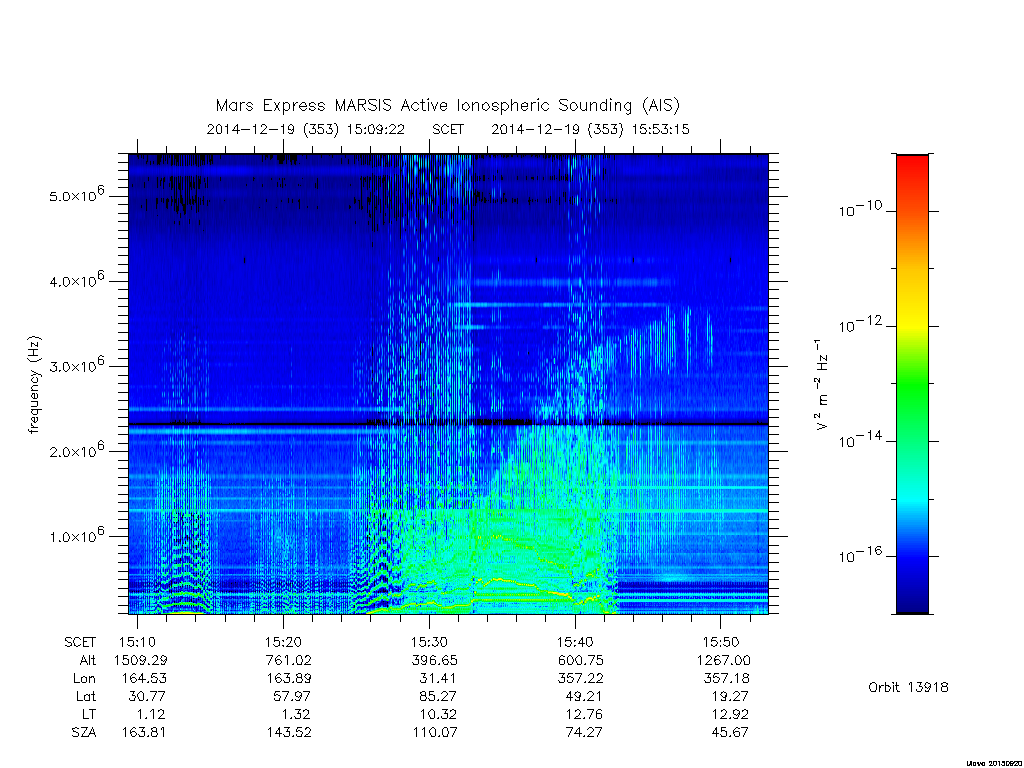The height and width of the screenshot is (768, 1024).
Task: Click the black horizontal band near 2.3 MHz
Action: [448, 424]
